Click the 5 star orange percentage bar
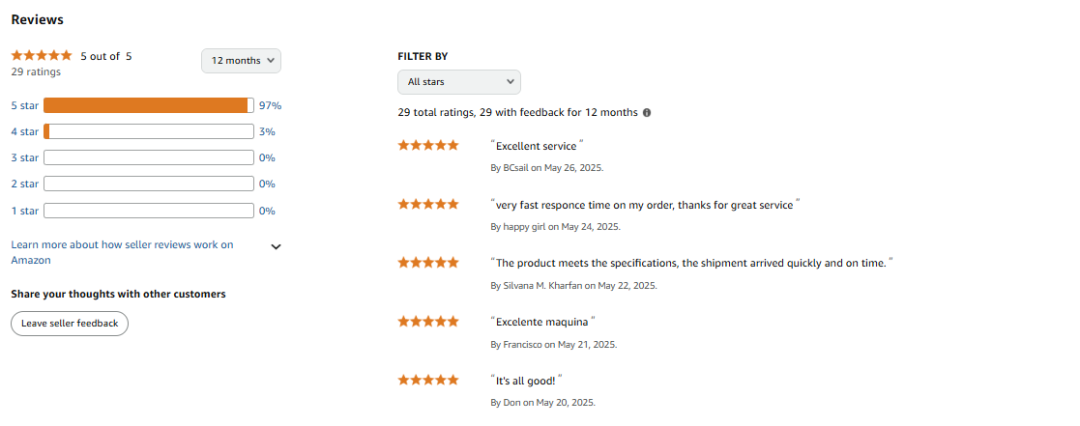Viewport: 1080px width, 426px height. click(x=149, y=105)
